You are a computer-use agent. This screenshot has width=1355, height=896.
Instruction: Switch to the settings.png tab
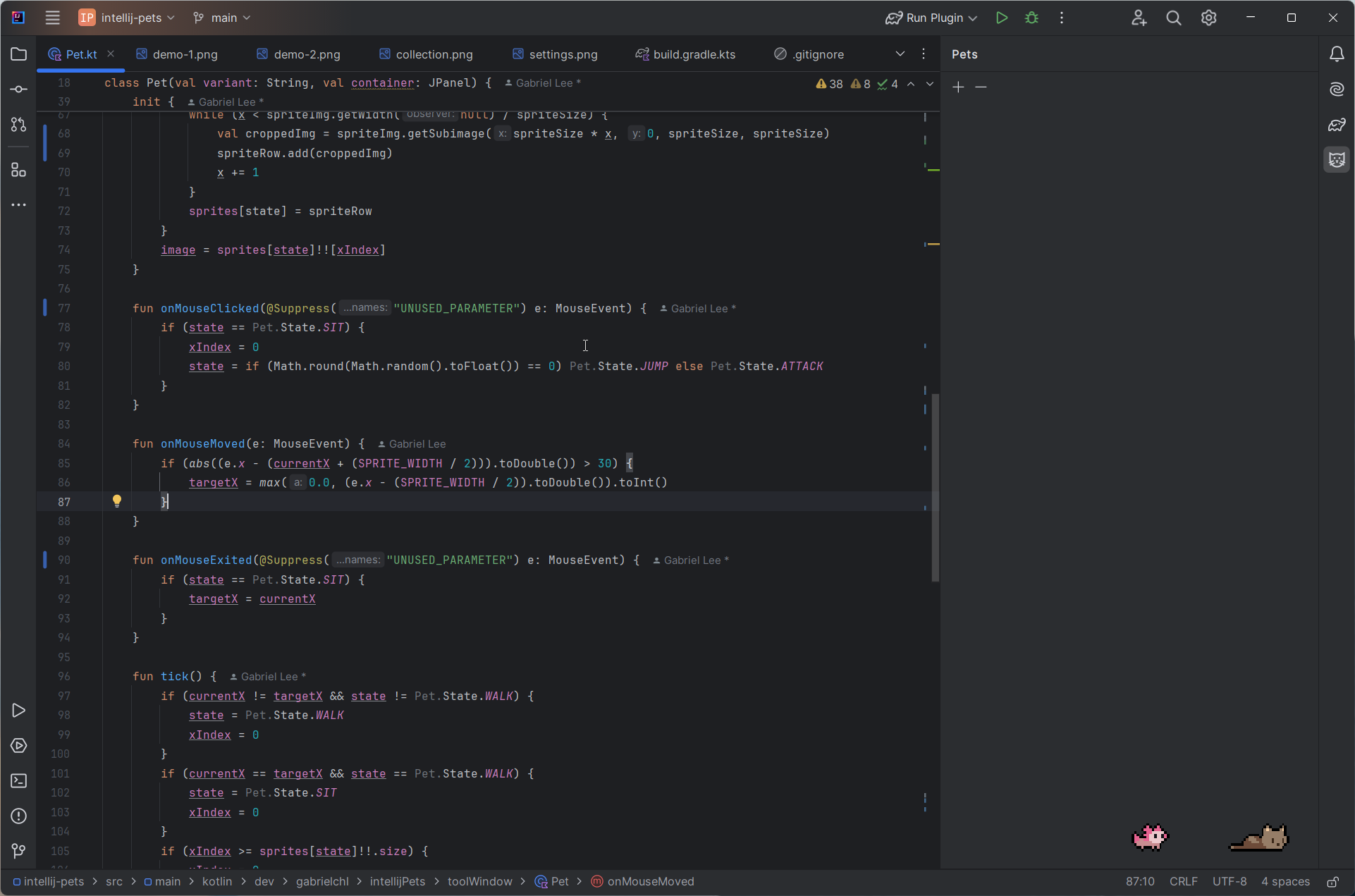pyautogui.click(x=556, y=54)
